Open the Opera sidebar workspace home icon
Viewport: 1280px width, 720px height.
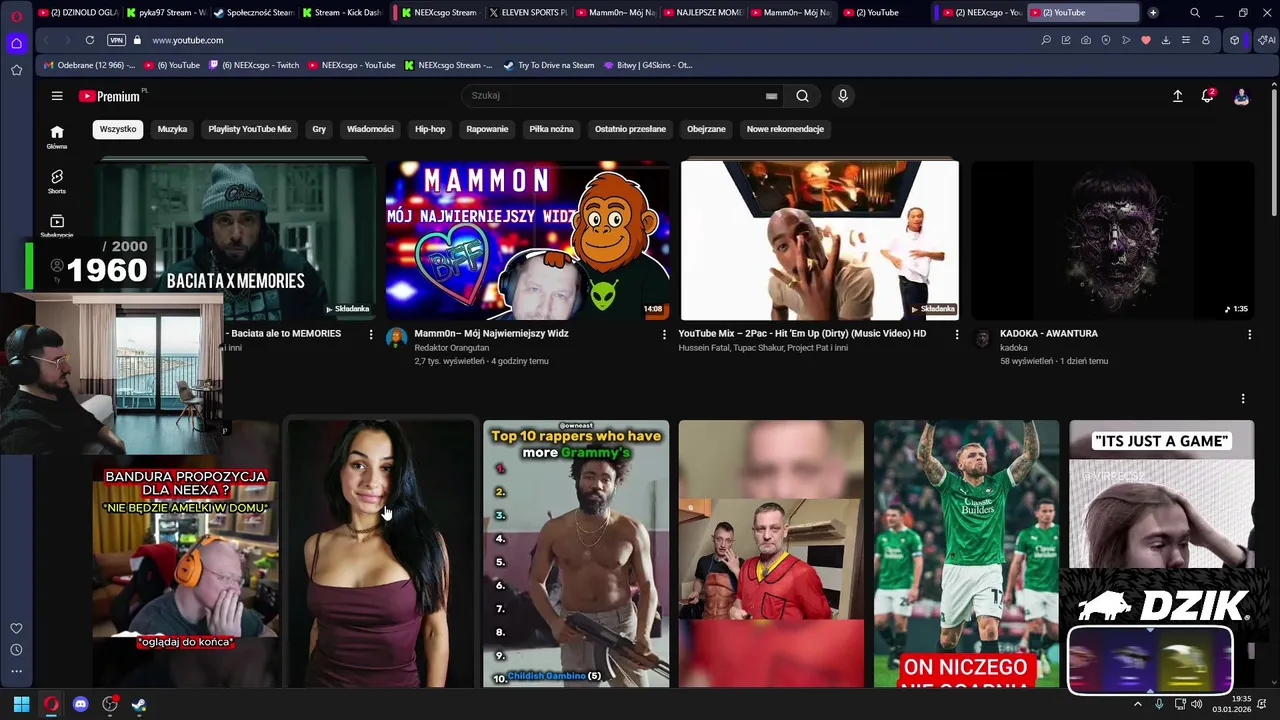[16, 43]
